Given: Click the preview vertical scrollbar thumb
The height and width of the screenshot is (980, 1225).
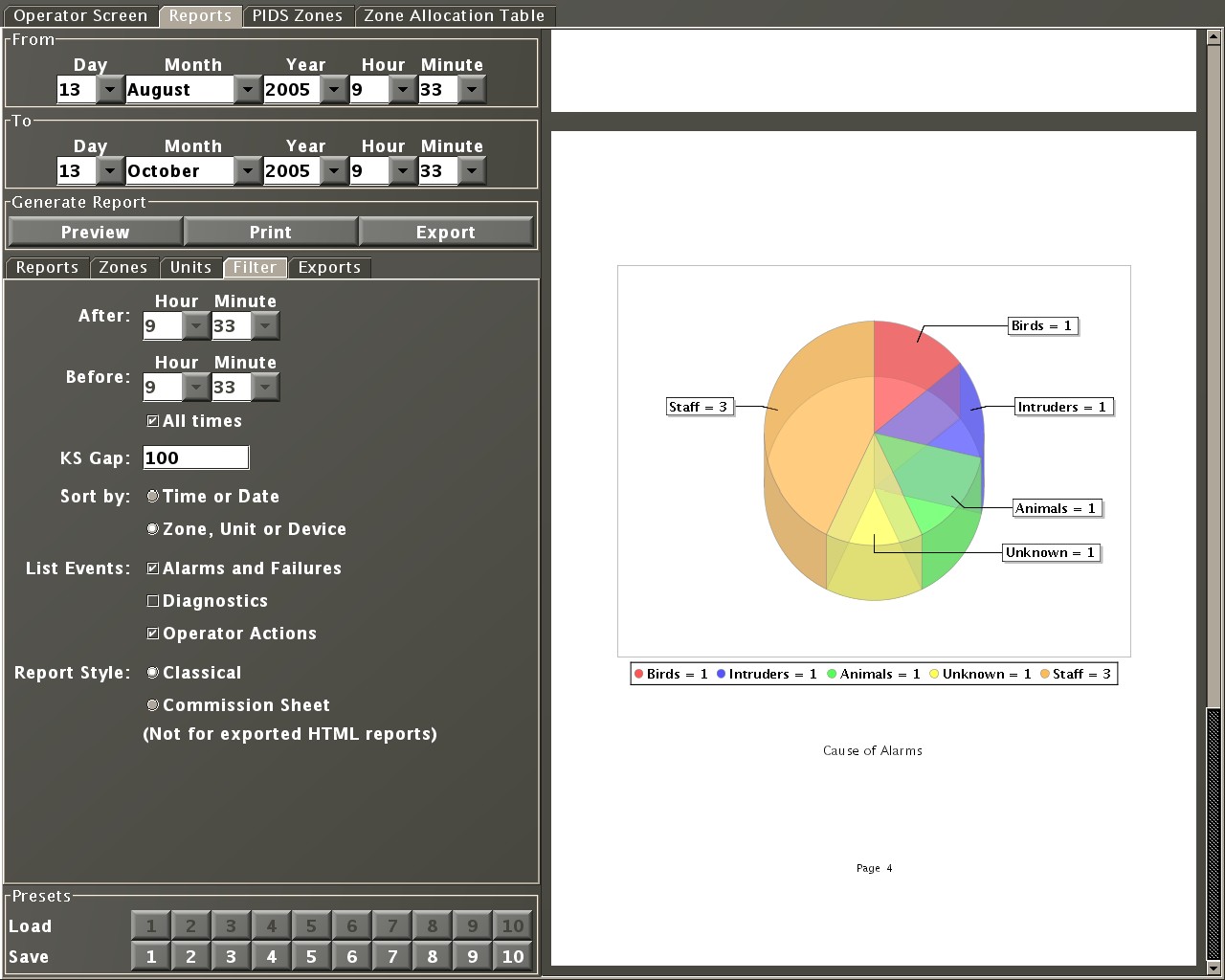Looking at the screenshot, I should click(x=1214, y=833).
